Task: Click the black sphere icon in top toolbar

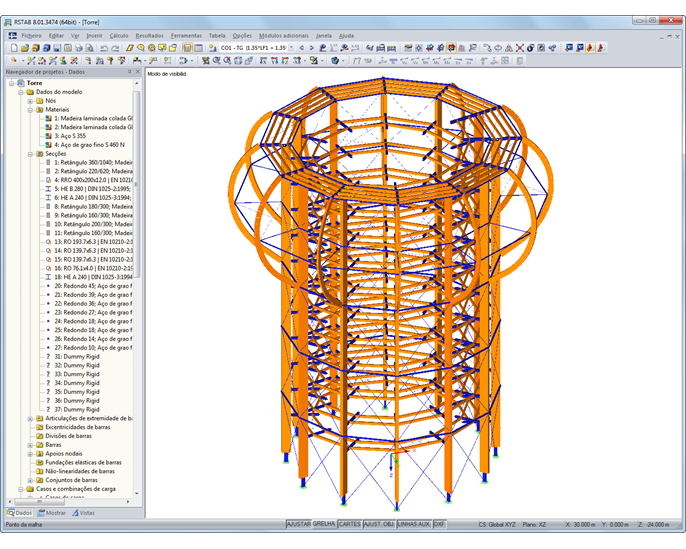Action: click(x=530, y=48)
